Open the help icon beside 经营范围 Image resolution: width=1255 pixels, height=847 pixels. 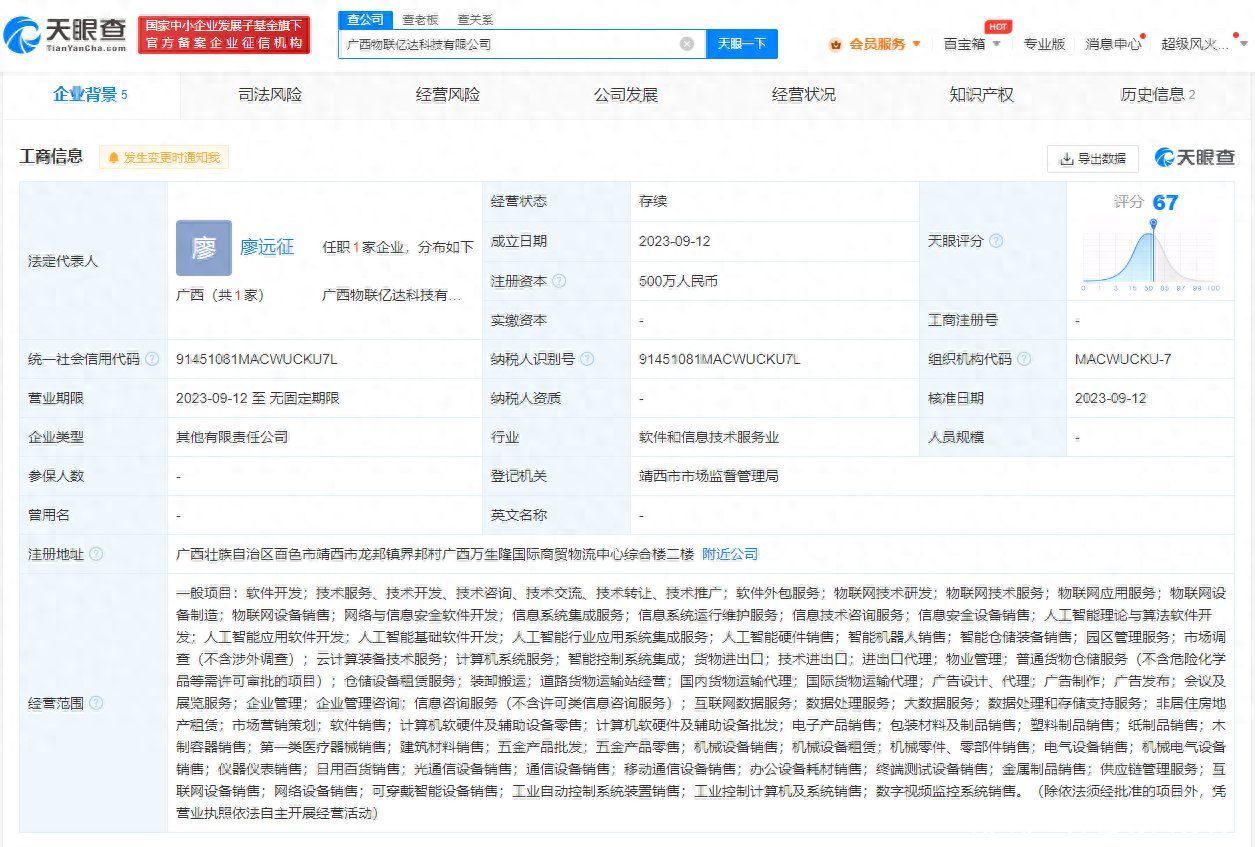tap(96, 703)
